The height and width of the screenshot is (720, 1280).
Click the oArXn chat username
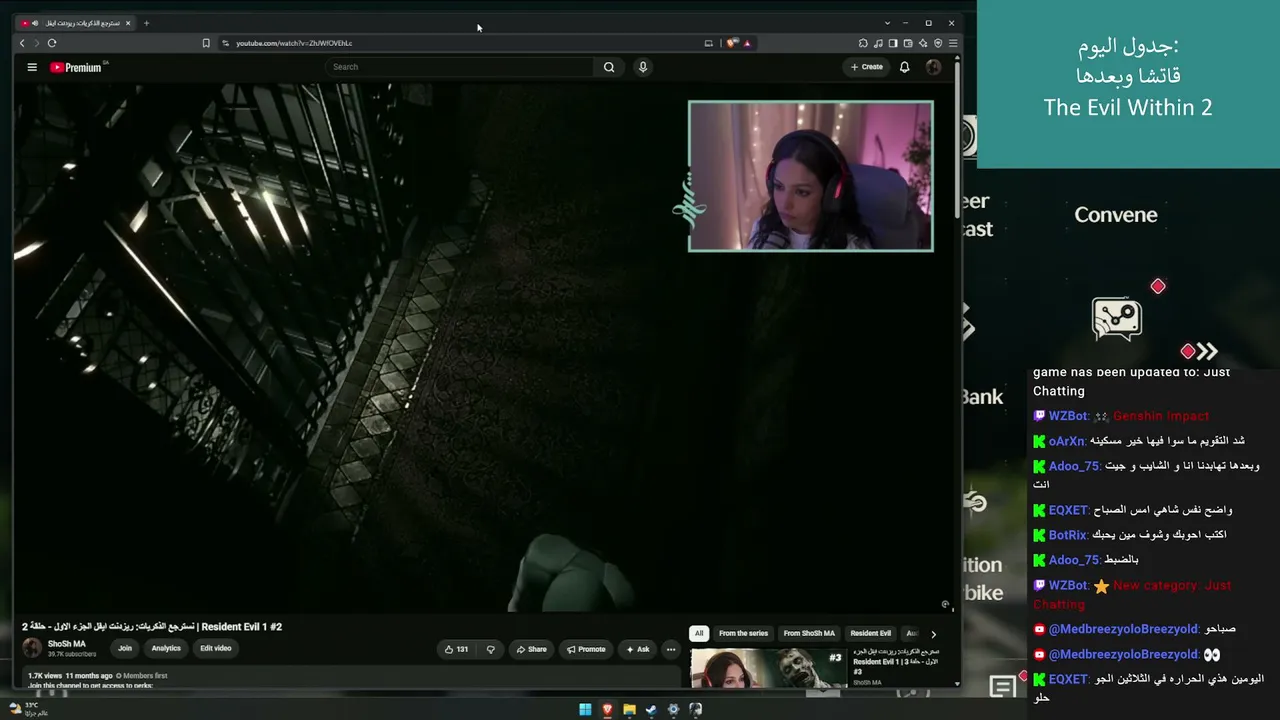coord(1067,441)
